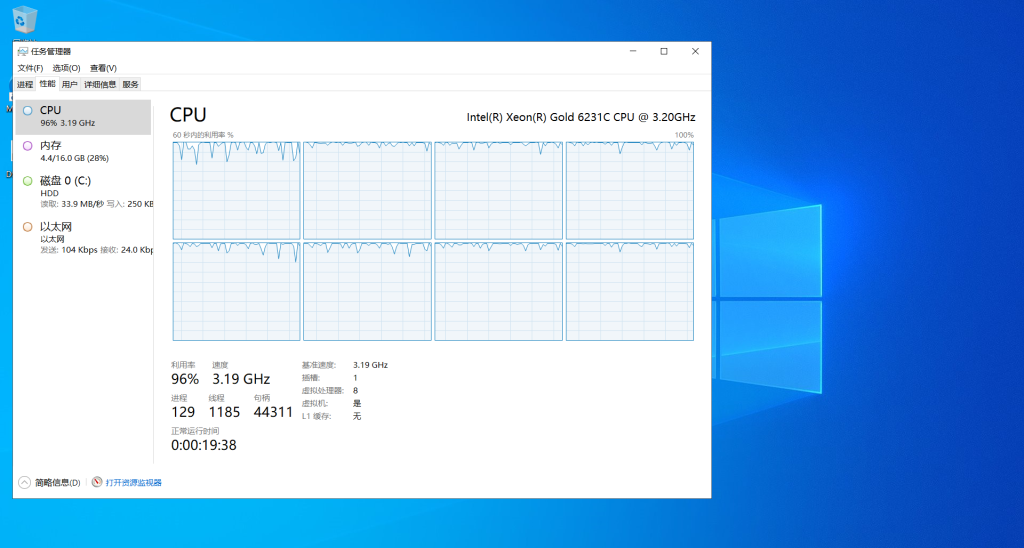Click the top-left CPU core graph
The image size is (1024, 548).
(236, 190)
